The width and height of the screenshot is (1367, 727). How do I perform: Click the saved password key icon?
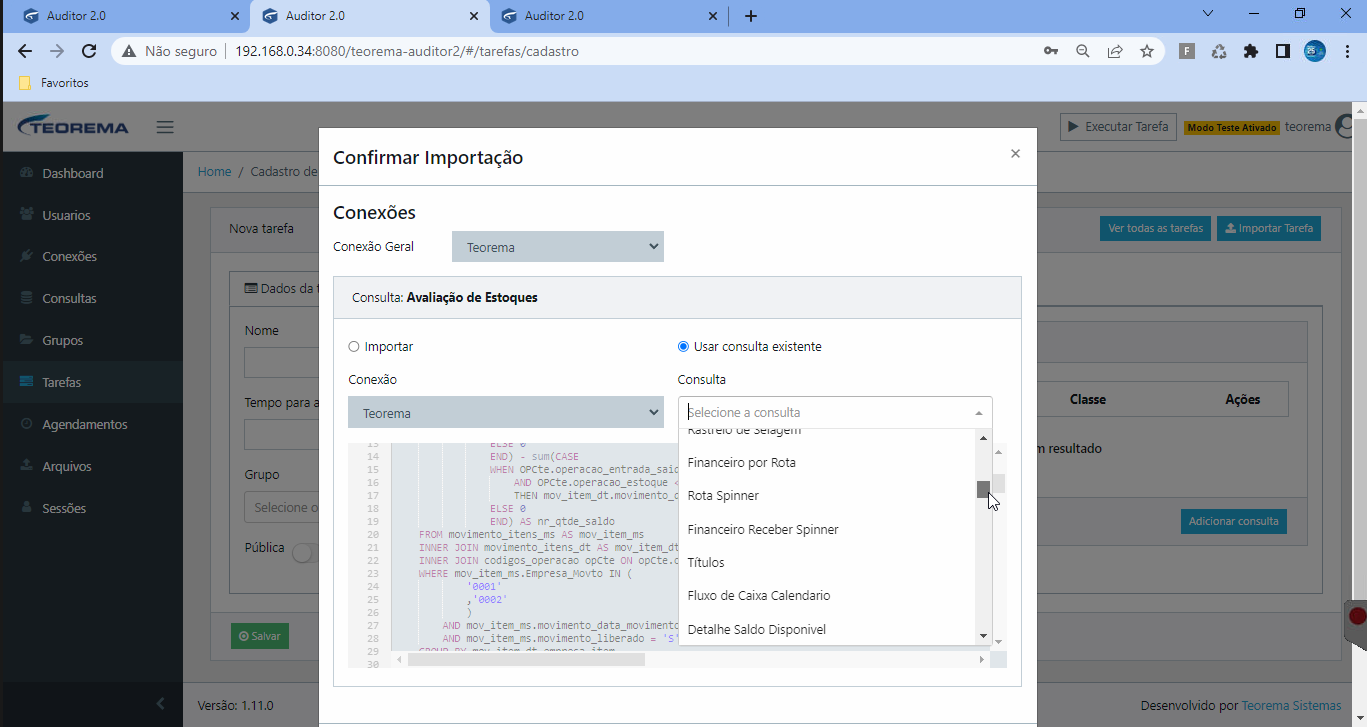click(1051, 51)
